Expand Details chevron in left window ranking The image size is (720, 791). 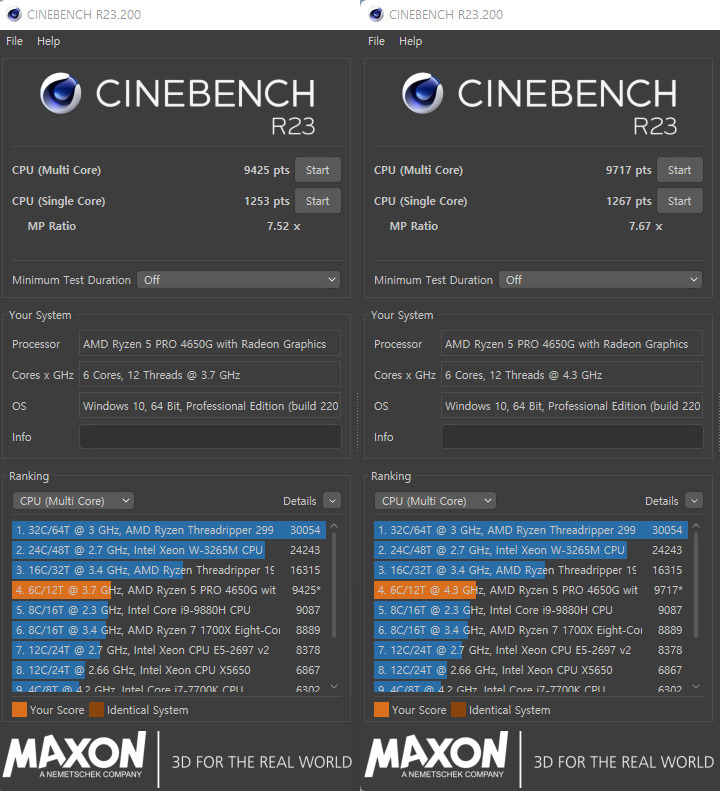pyautogui.click(x=332, y=501)
